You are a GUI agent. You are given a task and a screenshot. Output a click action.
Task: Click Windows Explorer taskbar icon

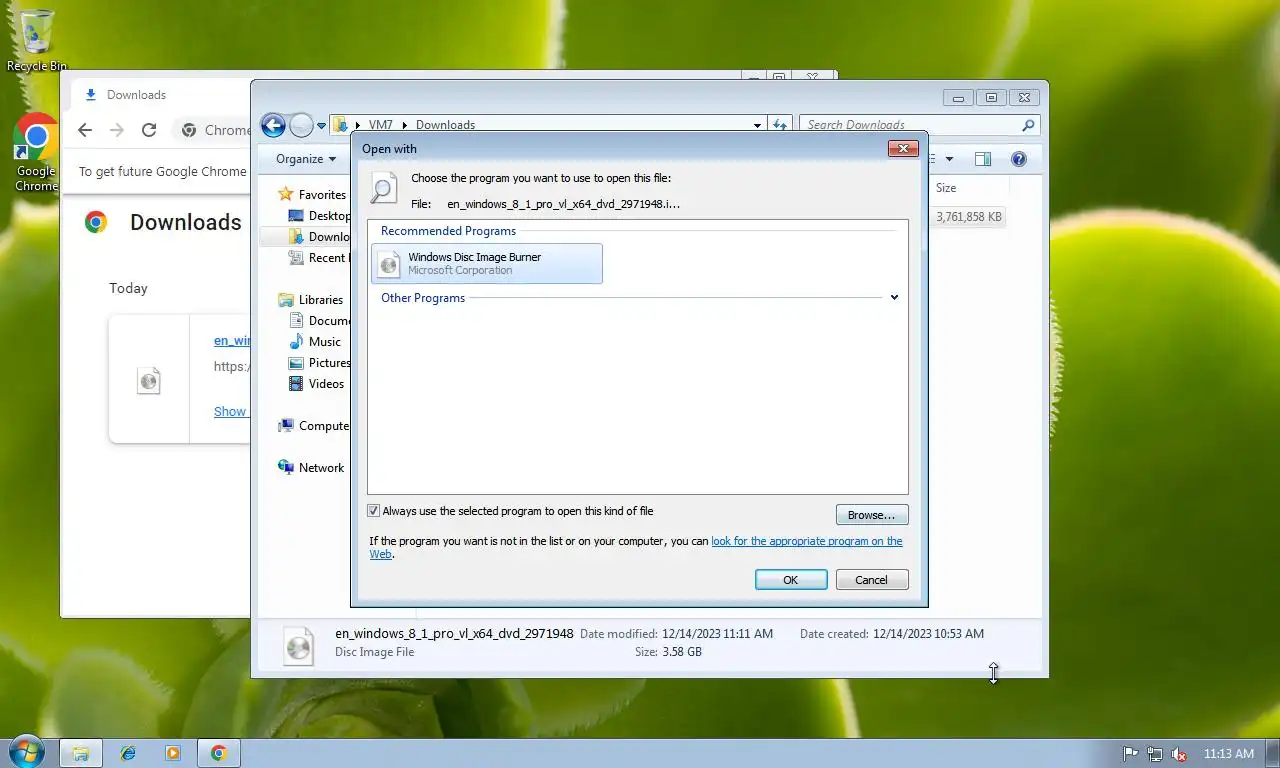click(81, 753)
